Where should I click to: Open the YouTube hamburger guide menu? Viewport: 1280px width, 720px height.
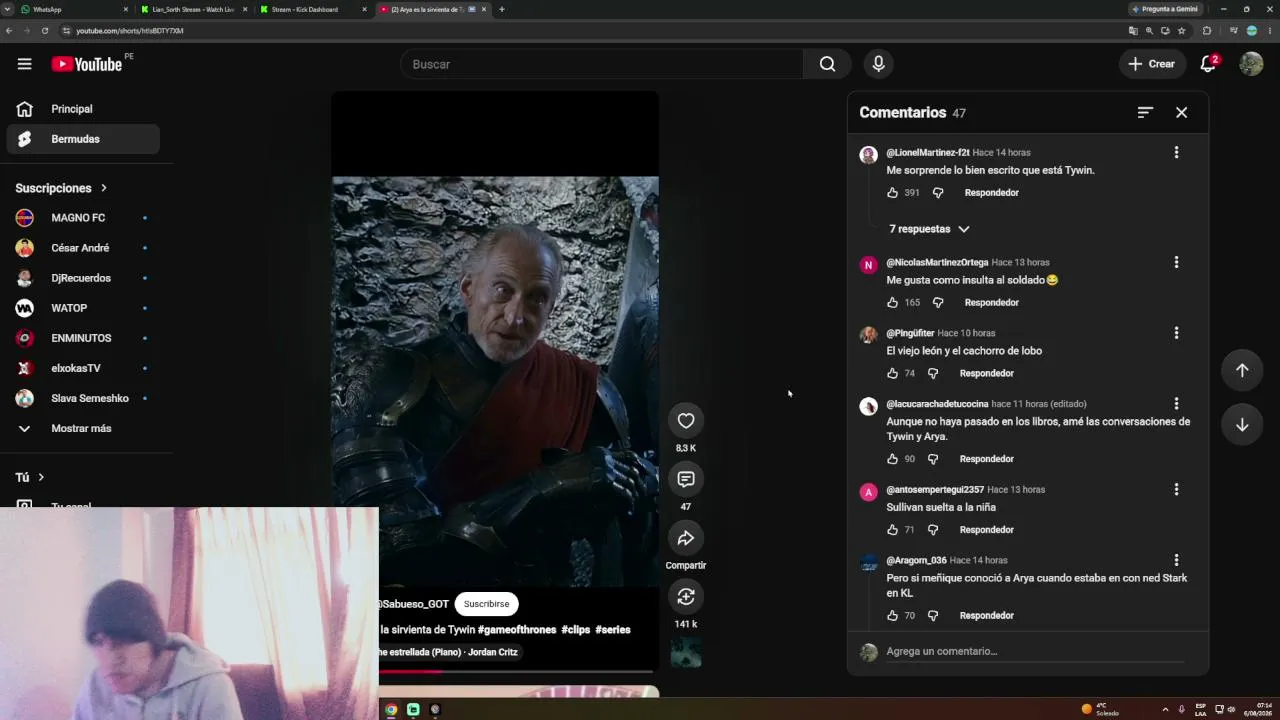[24, 64]
